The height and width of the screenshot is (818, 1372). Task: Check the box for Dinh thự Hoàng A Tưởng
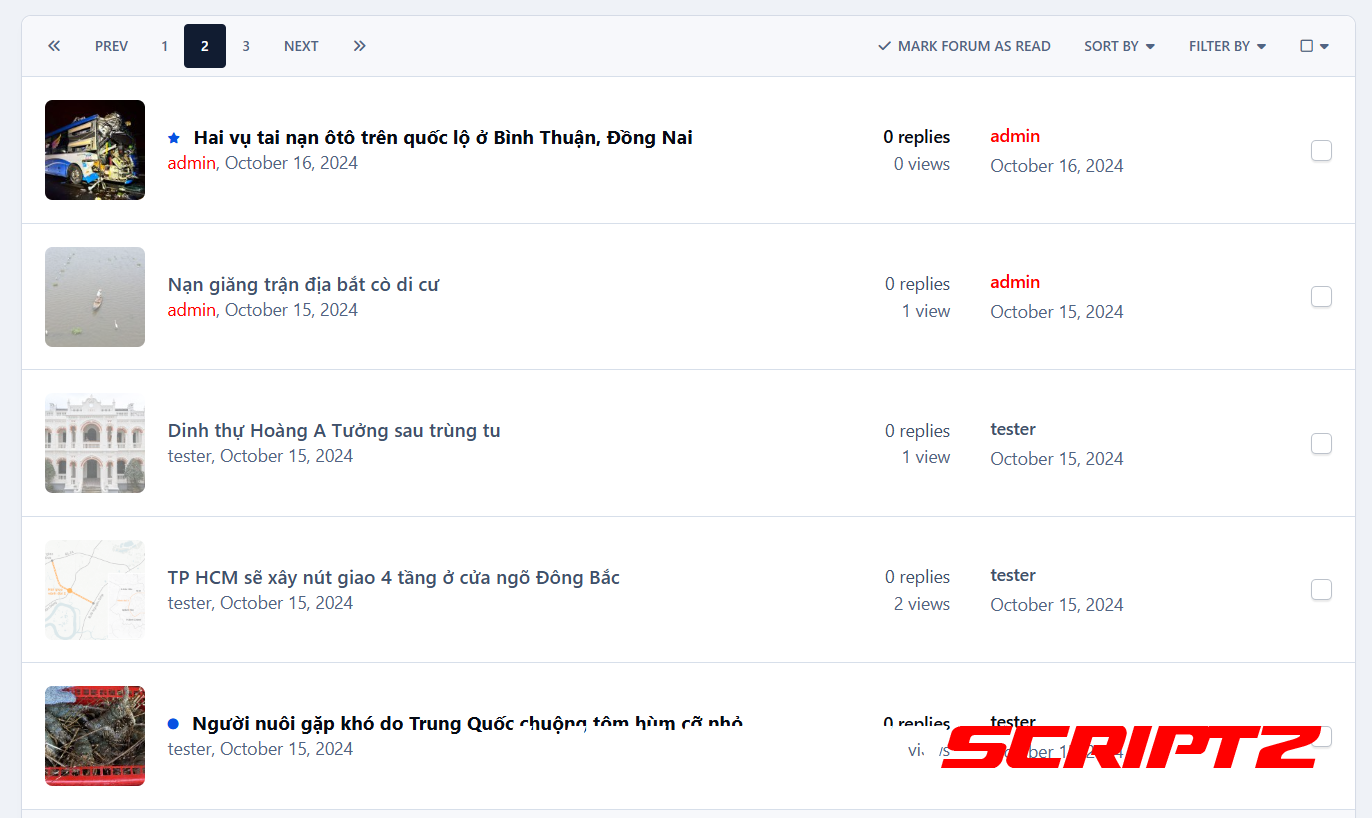tap(1321, 444)
